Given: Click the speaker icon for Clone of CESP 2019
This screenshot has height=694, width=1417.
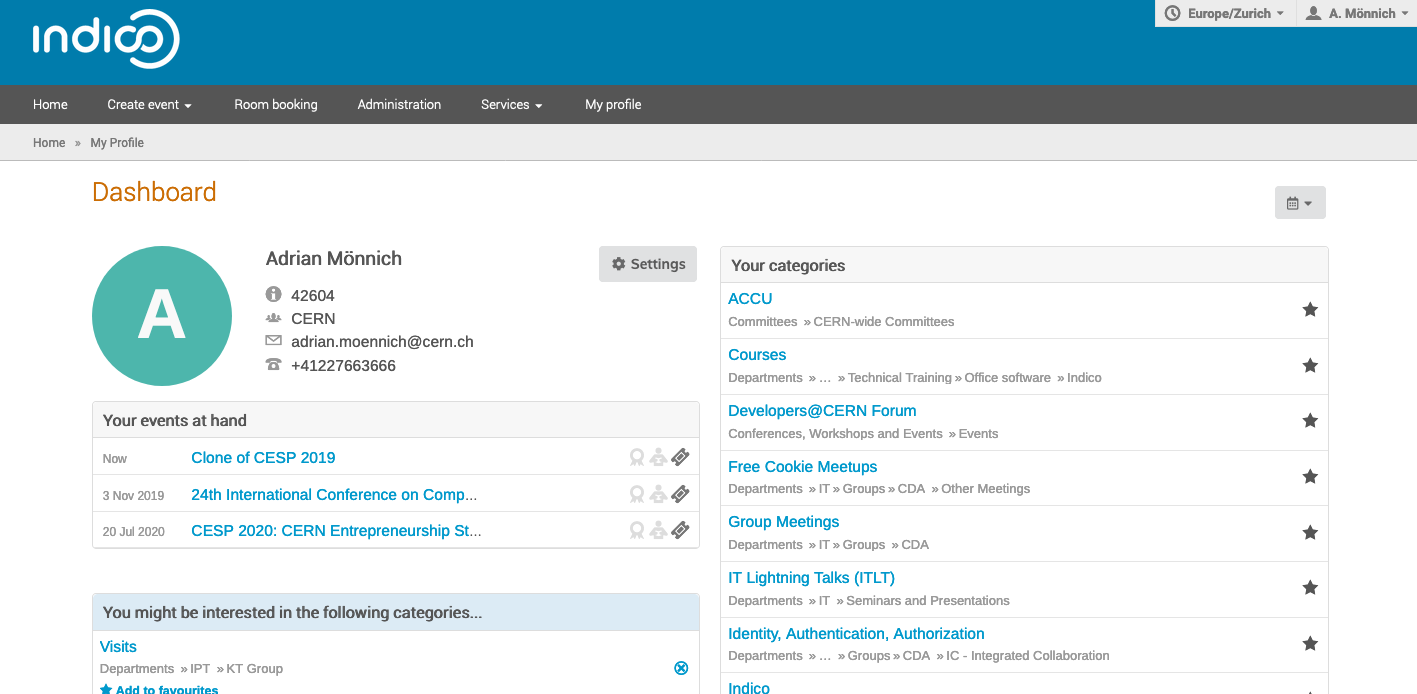Looking at the screenshot, I should pyautogui.click(x=658, y=457).
